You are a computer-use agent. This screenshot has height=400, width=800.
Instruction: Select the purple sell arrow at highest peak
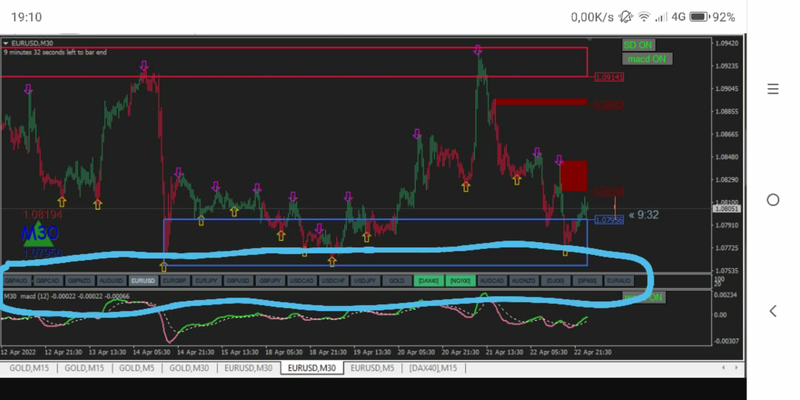pos(478,49)
